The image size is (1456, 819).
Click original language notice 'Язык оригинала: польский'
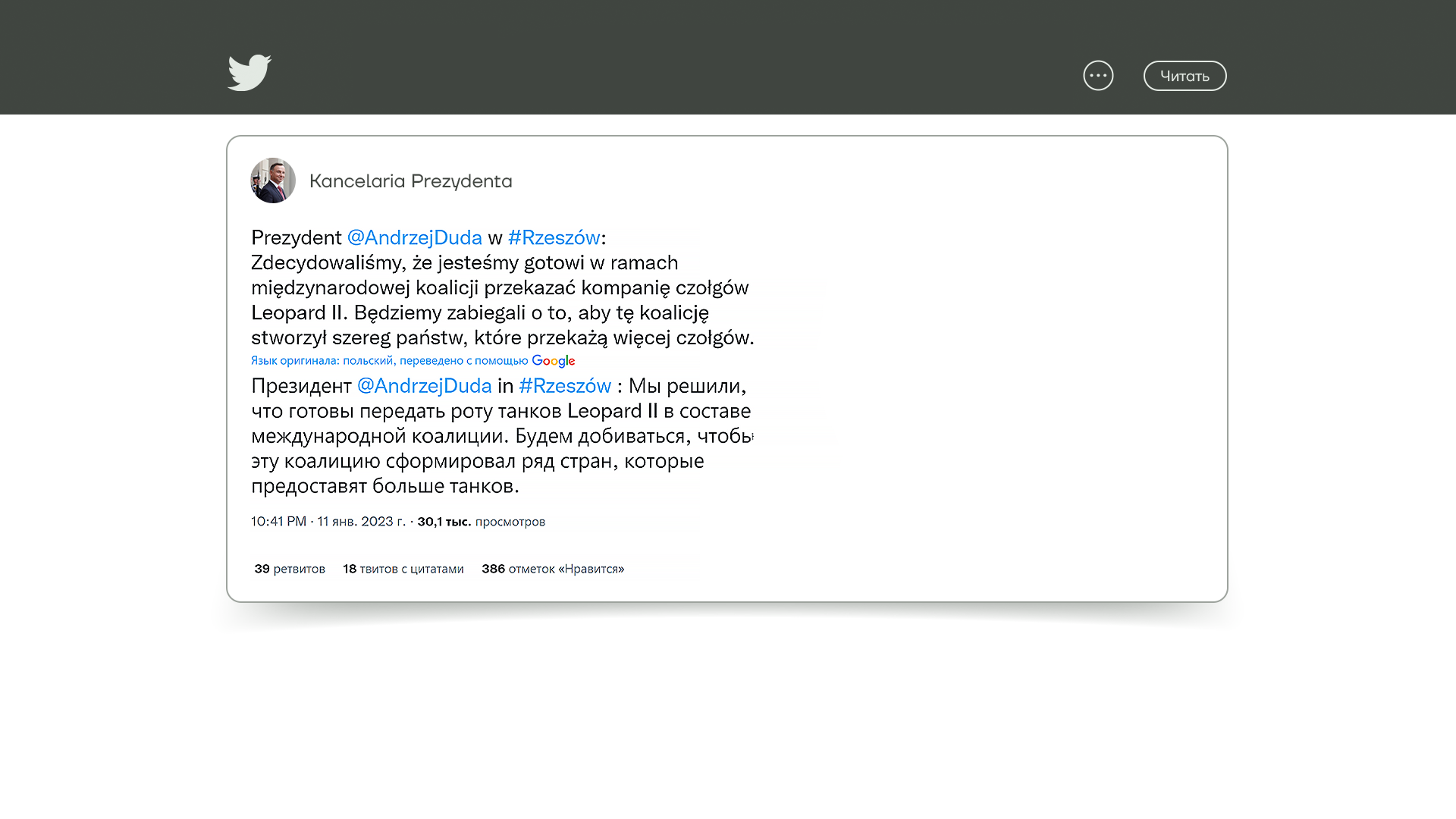(x=322, y=361)
